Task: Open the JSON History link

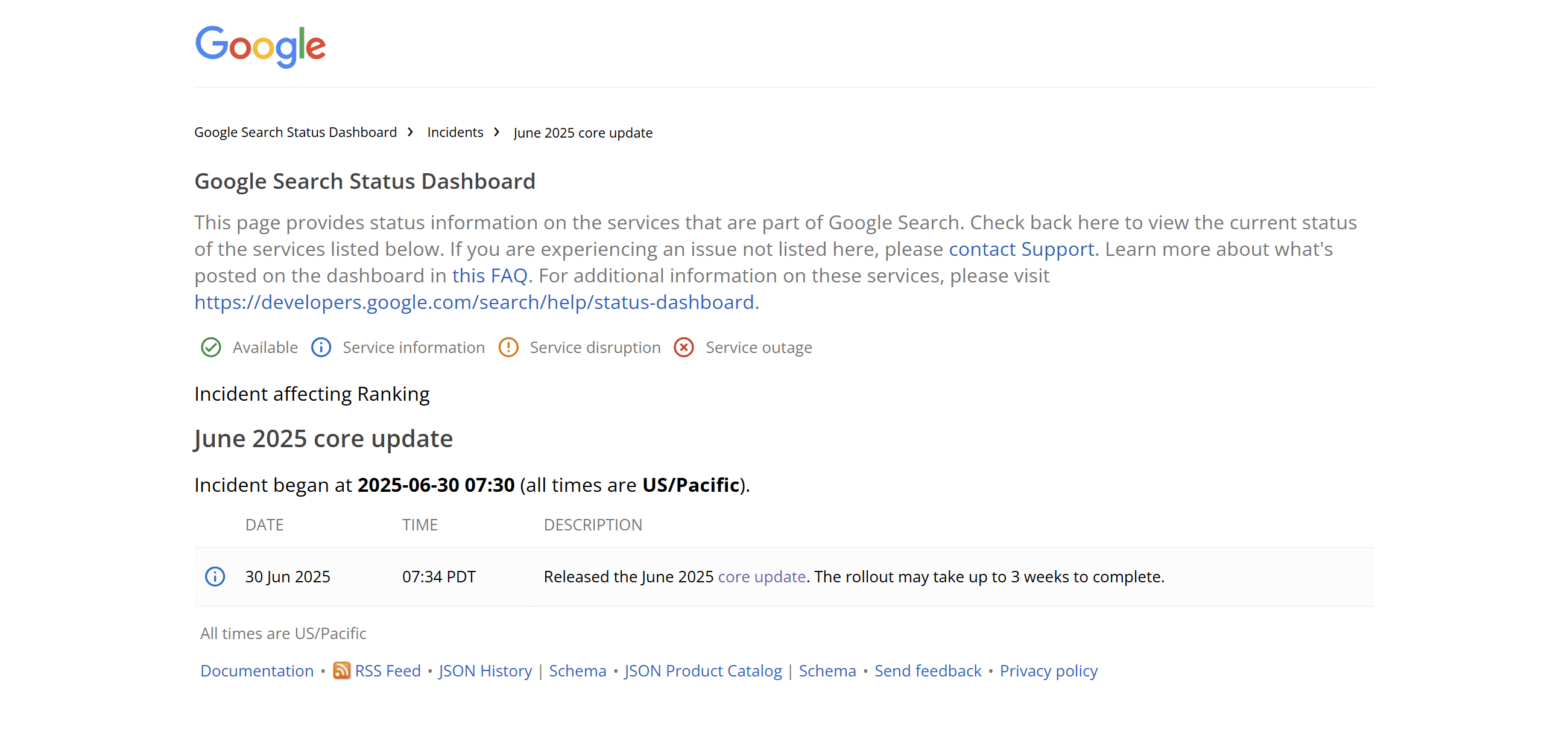Action: (x=485, y=670)
